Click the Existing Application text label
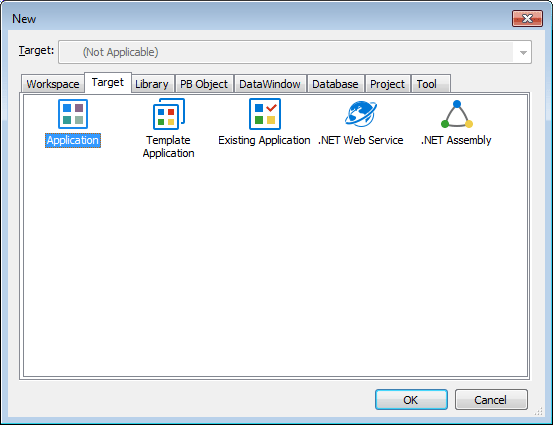 tap(264, 140)
